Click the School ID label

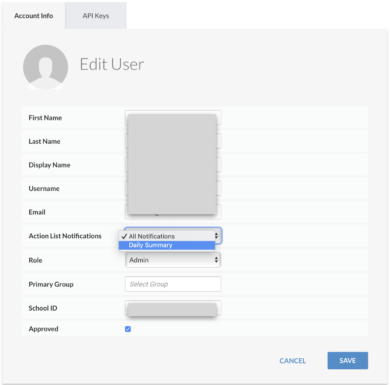(43, 308)
